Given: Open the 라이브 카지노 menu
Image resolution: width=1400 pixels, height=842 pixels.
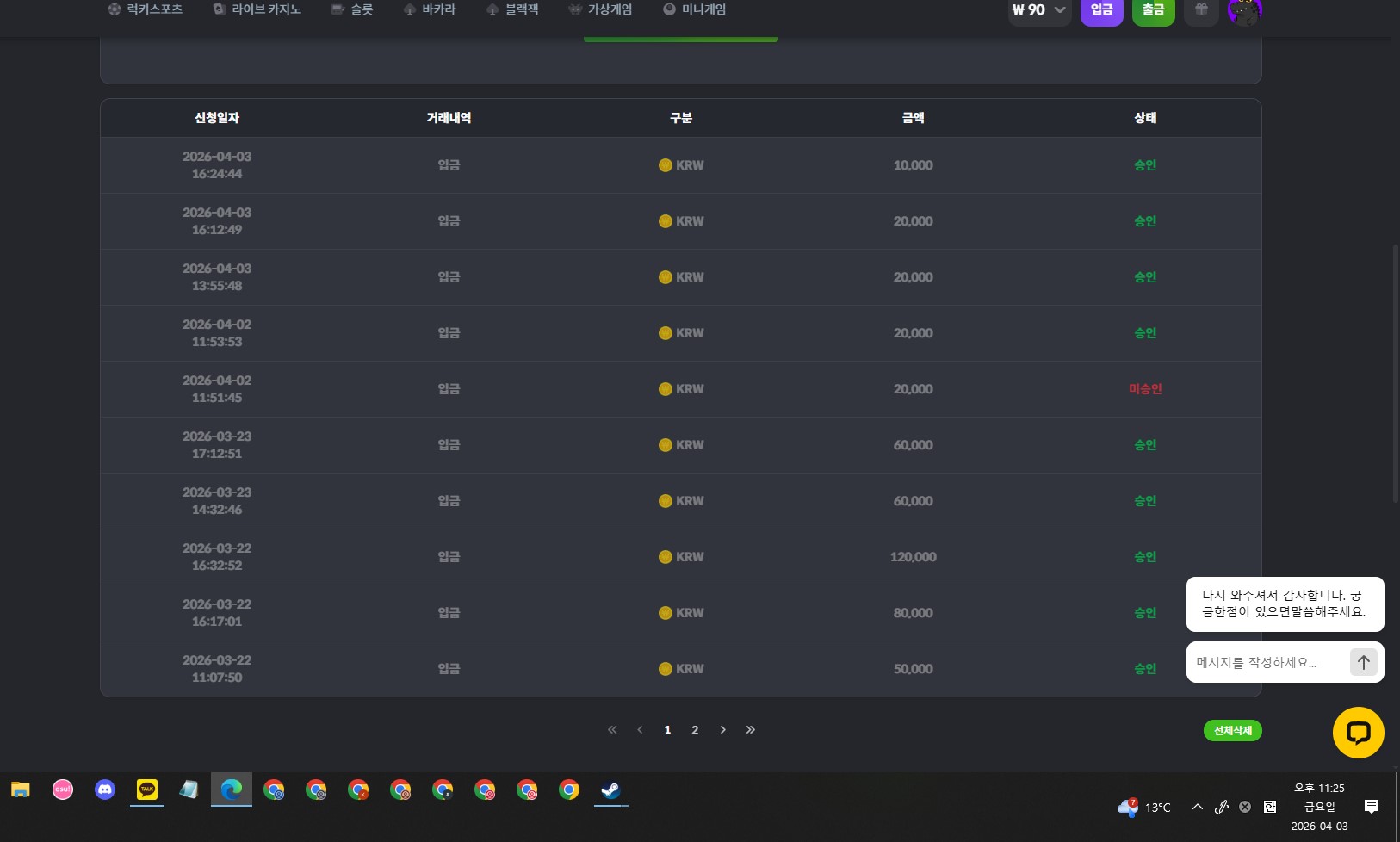Looking at the screenshot, I should 257,9.
